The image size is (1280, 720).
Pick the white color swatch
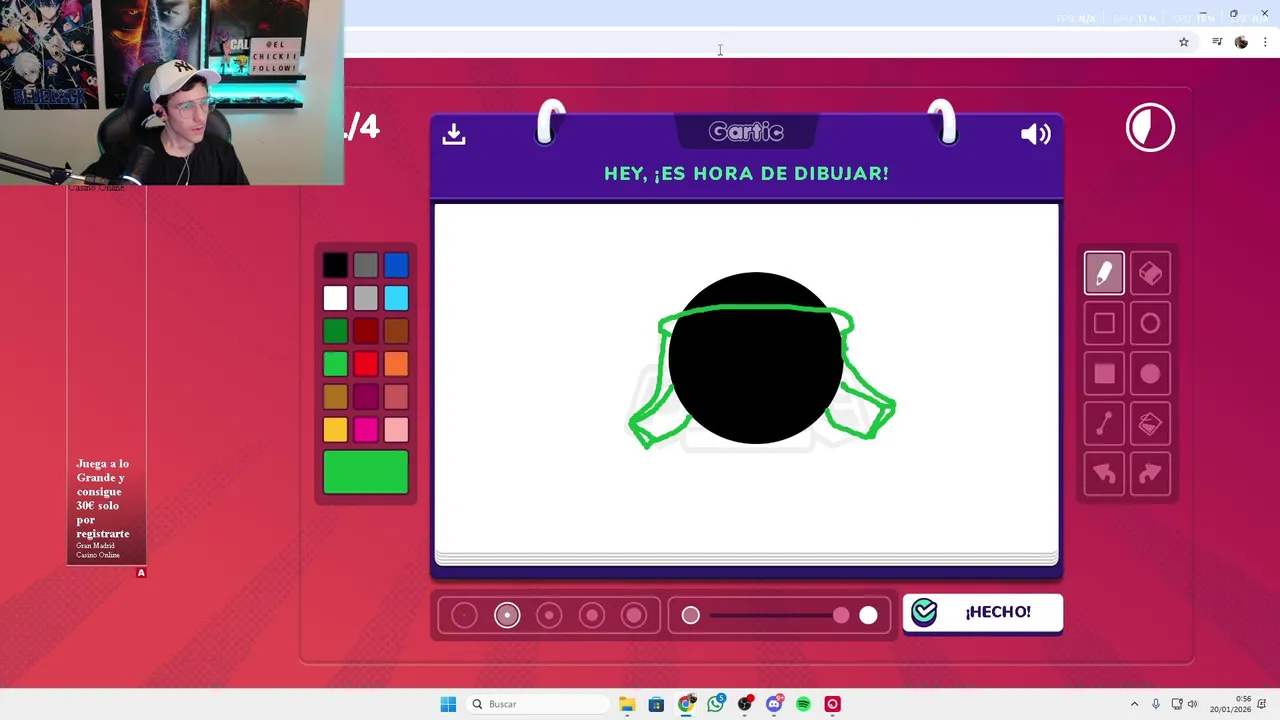(x=335, y=298)
